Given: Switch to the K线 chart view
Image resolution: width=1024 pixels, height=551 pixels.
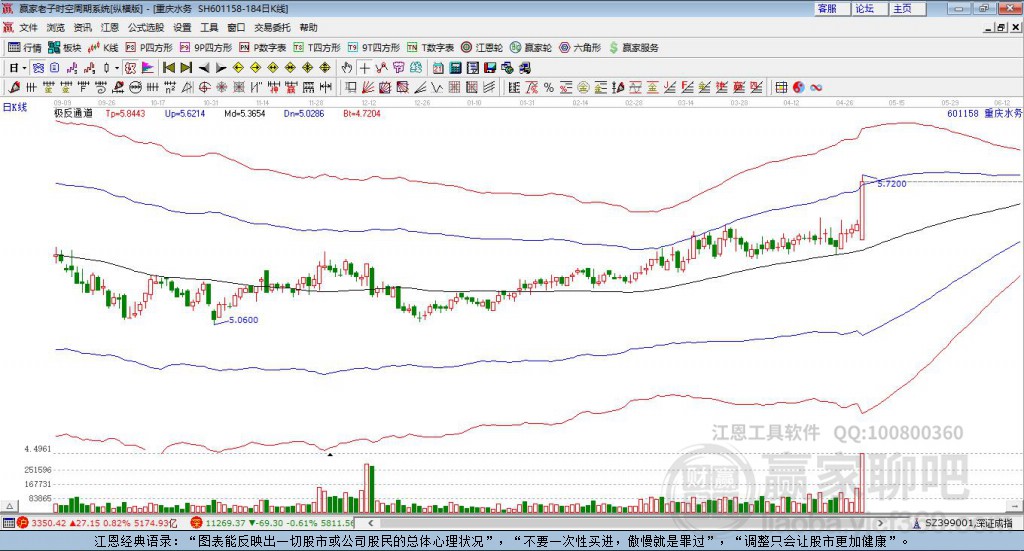Looking at the screenshot, I should (x=103, y=48).
